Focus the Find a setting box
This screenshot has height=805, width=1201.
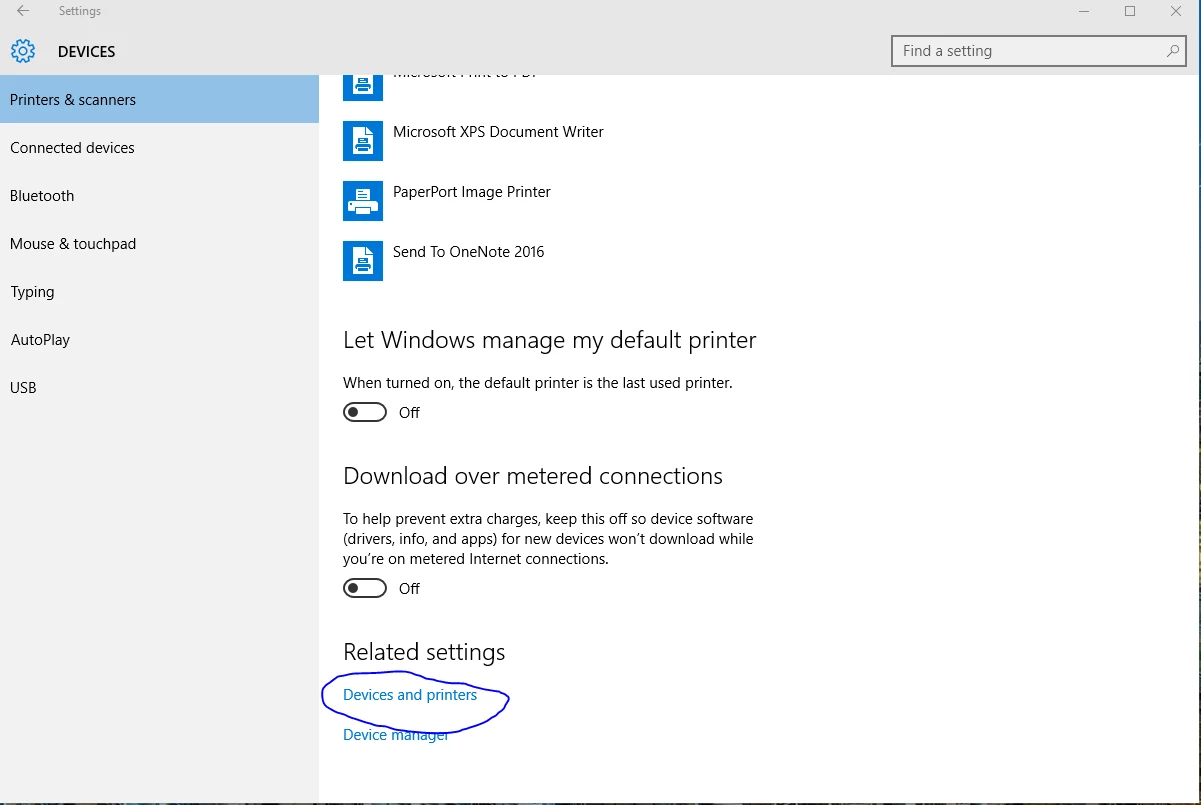[1040, 51]
